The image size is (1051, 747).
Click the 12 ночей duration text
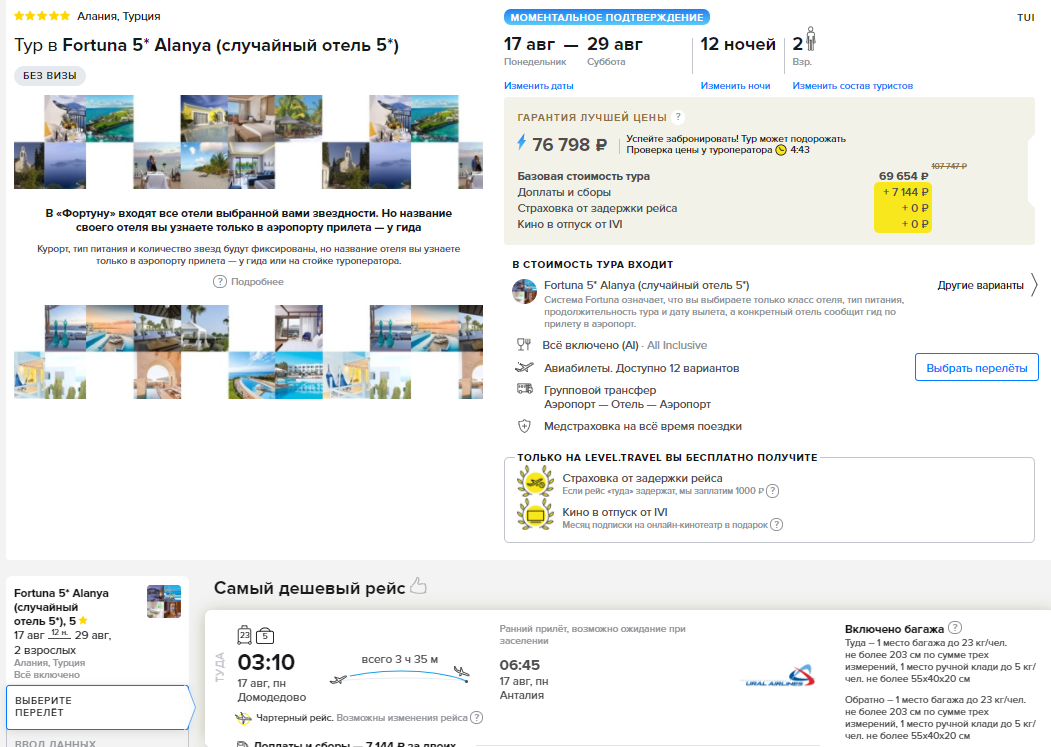pos(738,44)
